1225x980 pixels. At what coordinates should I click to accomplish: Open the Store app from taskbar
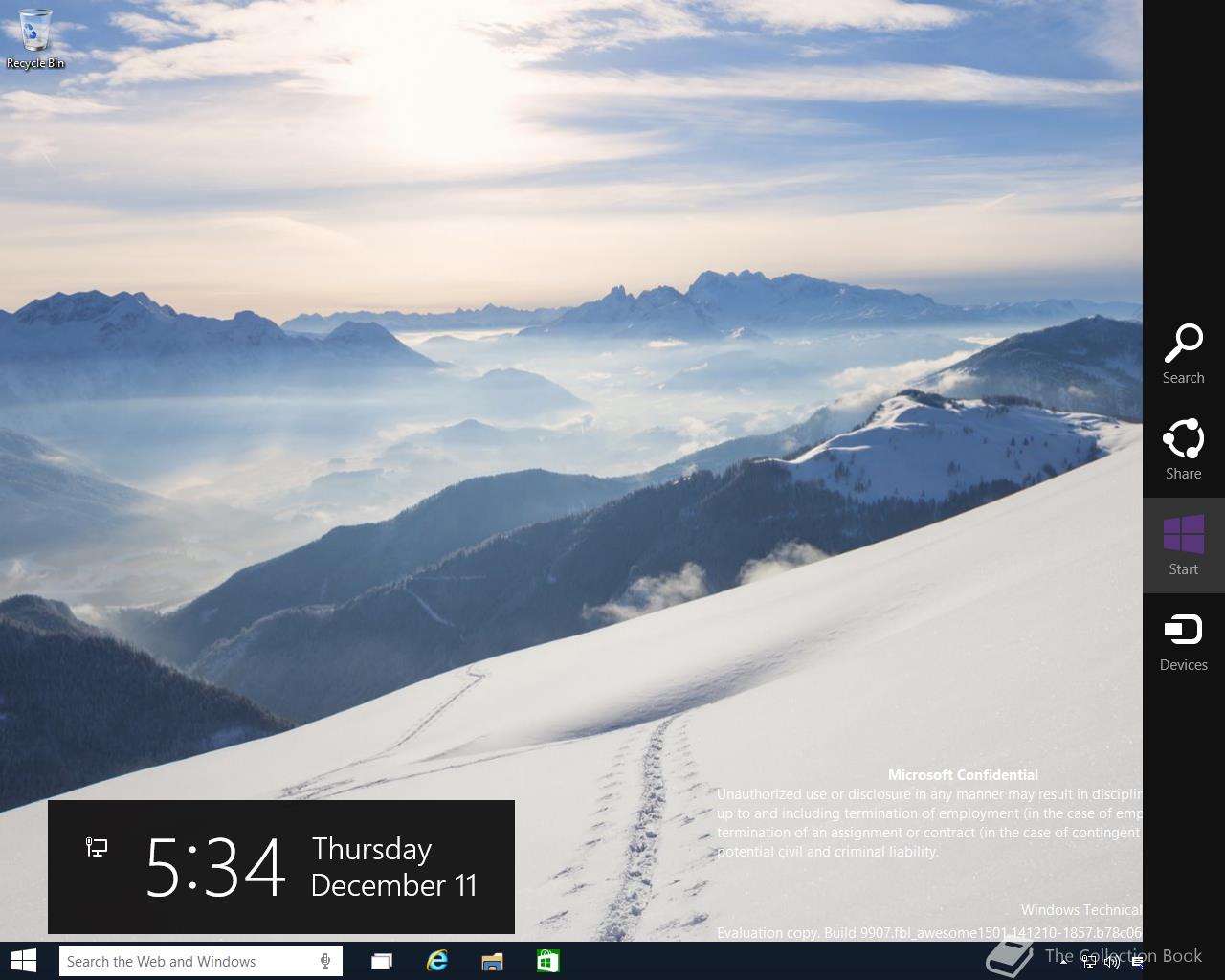tap(547, 961)
